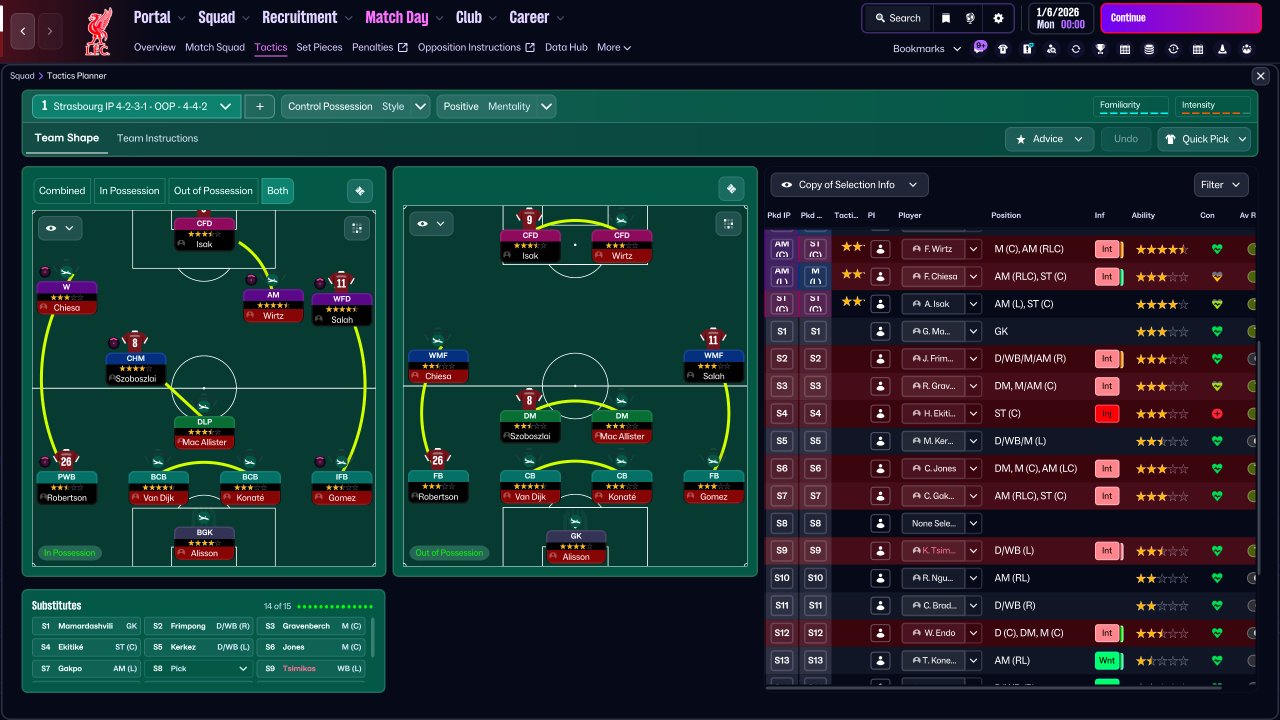
Task: Click the Wnt status badge for T. Kone
Action: click(x=1106, y=661)
